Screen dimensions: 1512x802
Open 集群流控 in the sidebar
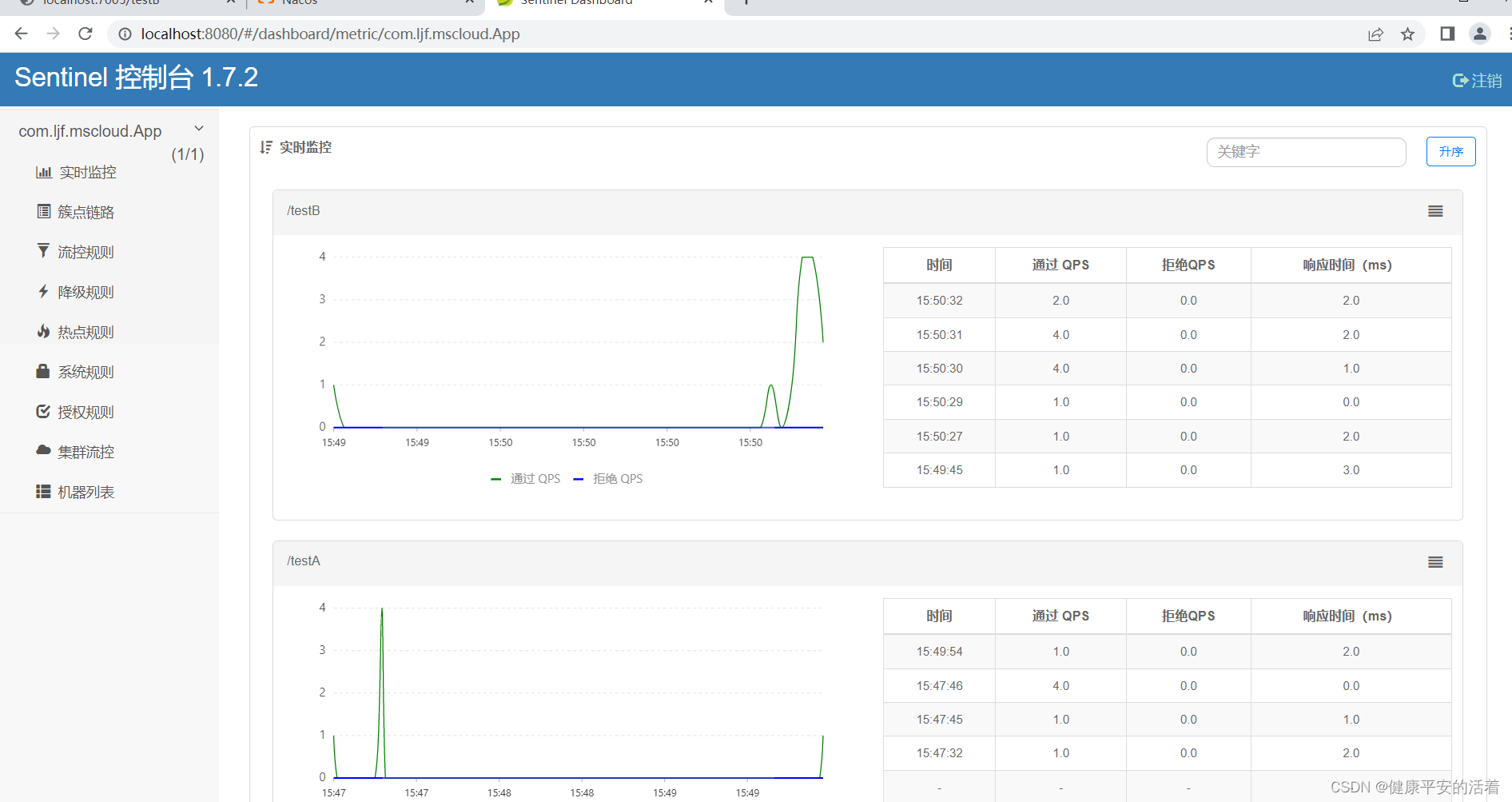click(86, 452)
